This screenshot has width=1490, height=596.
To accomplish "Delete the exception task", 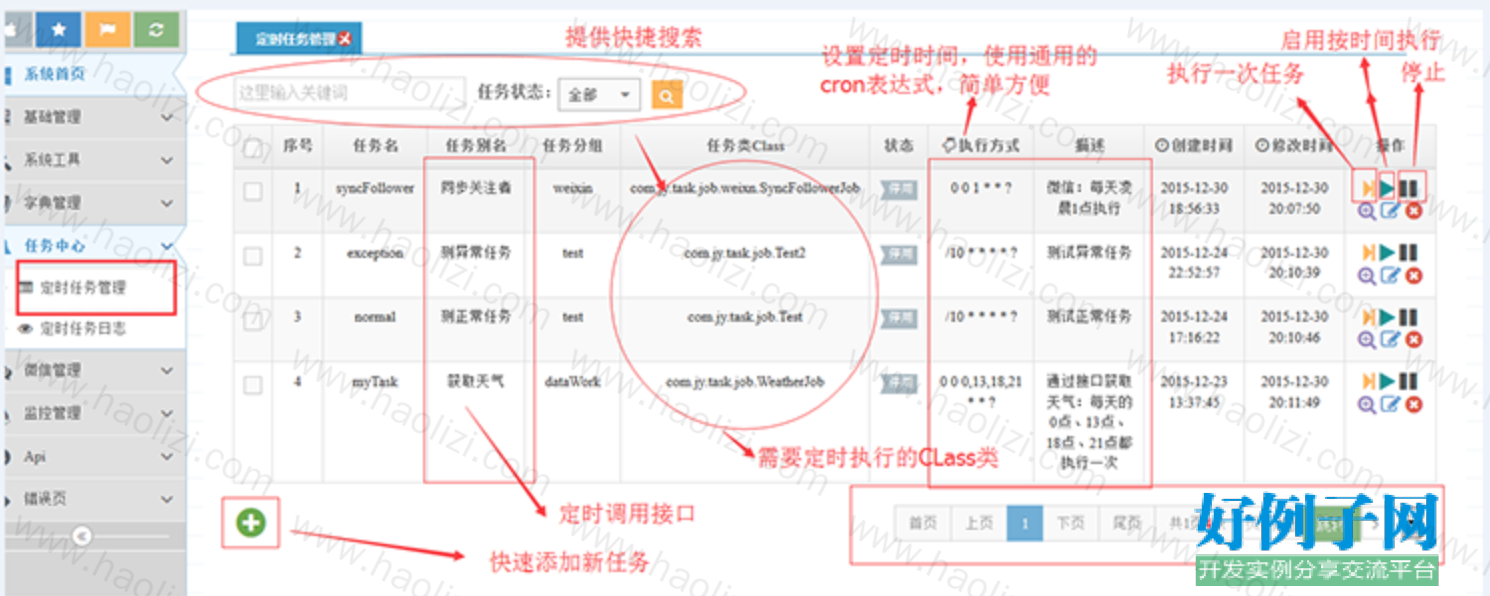I will (x=1413, y=275).
